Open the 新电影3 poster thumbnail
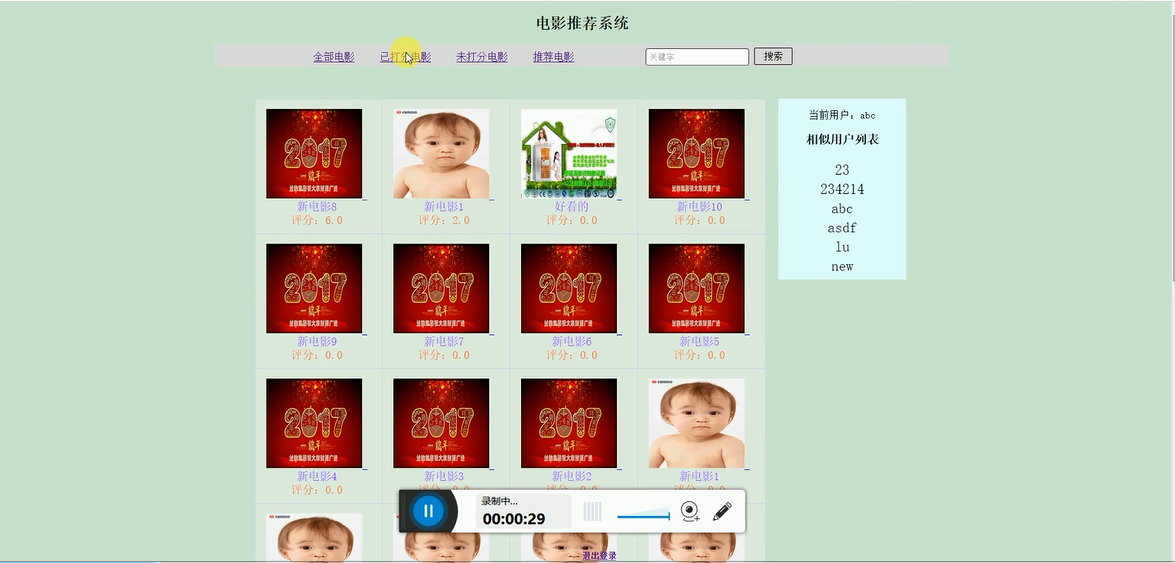Screen dimensions: 1175x563 click(x=441, y=424)
